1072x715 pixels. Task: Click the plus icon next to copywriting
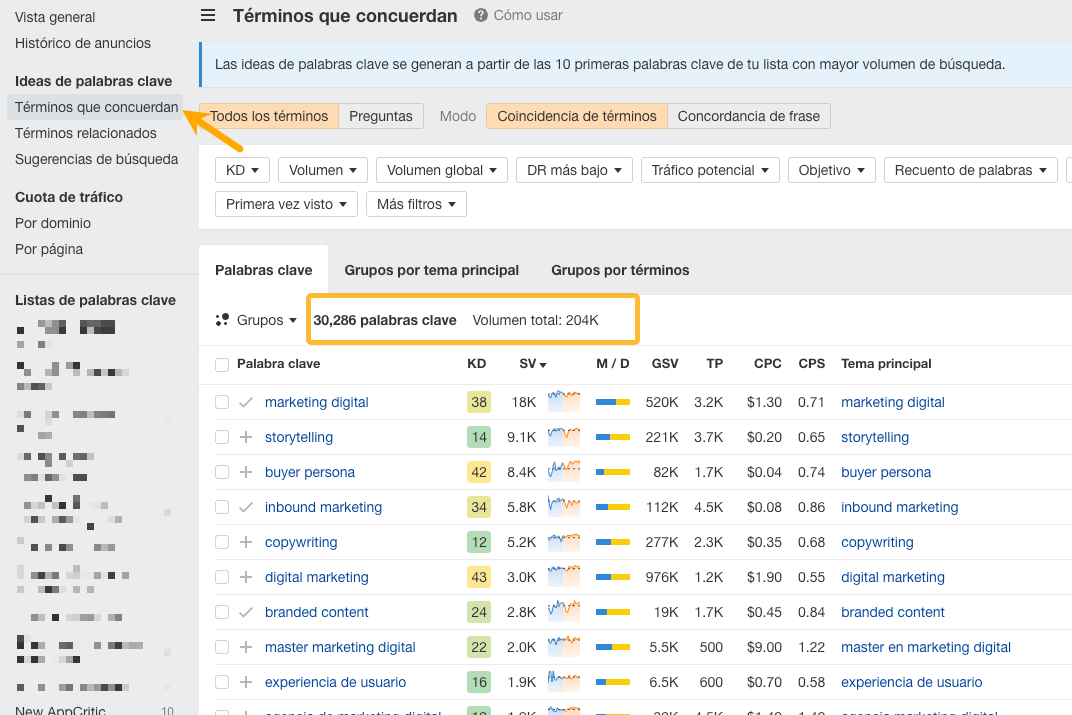tap(245, 541)
